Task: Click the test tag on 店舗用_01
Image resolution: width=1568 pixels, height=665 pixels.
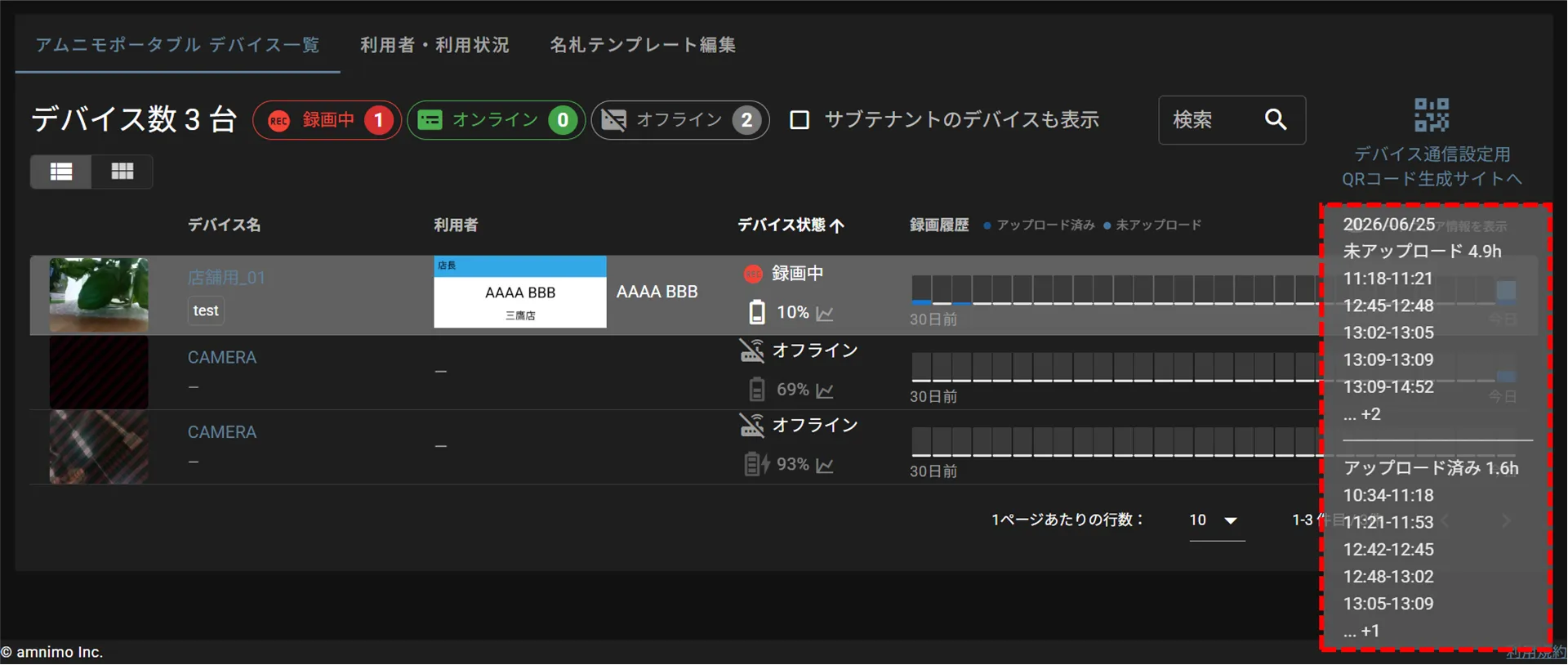Action: tap(206, 310)
